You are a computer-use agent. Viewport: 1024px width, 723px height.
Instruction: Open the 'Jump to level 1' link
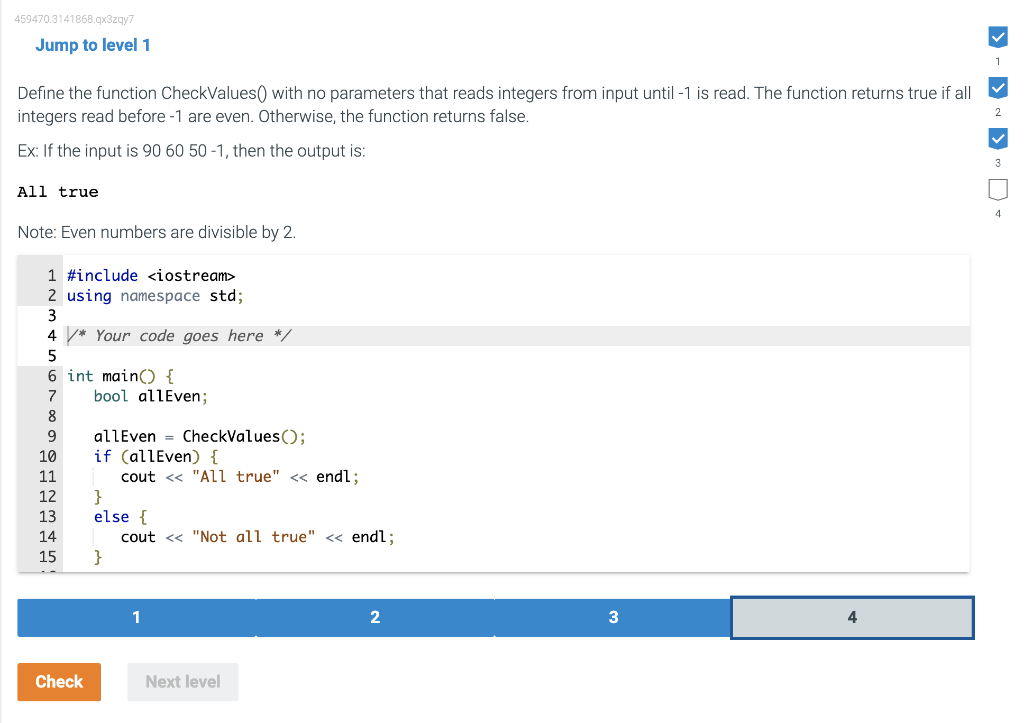point(93,45)
